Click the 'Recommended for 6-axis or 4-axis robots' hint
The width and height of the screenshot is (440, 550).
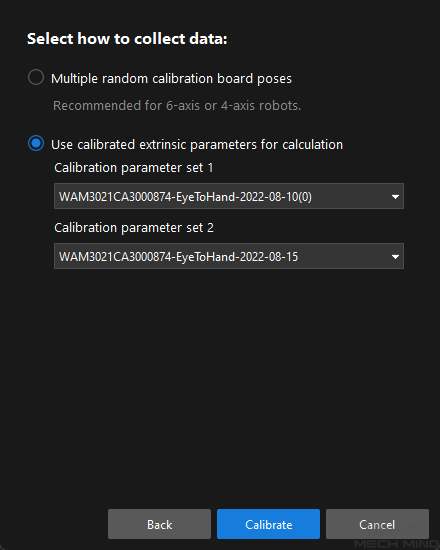coord(177,106)
